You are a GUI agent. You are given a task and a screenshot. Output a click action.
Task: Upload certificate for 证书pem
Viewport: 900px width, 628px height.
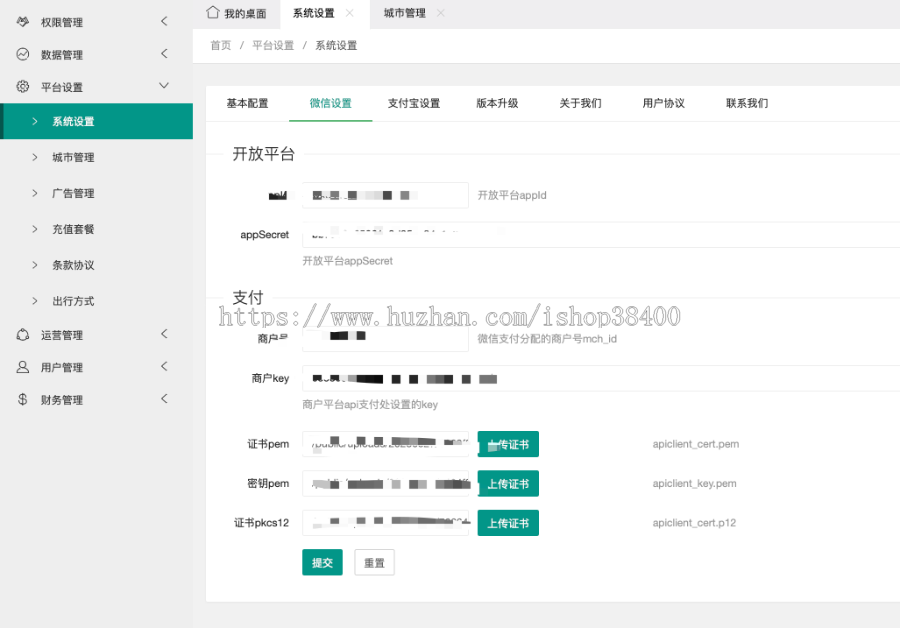coord(508,444)
